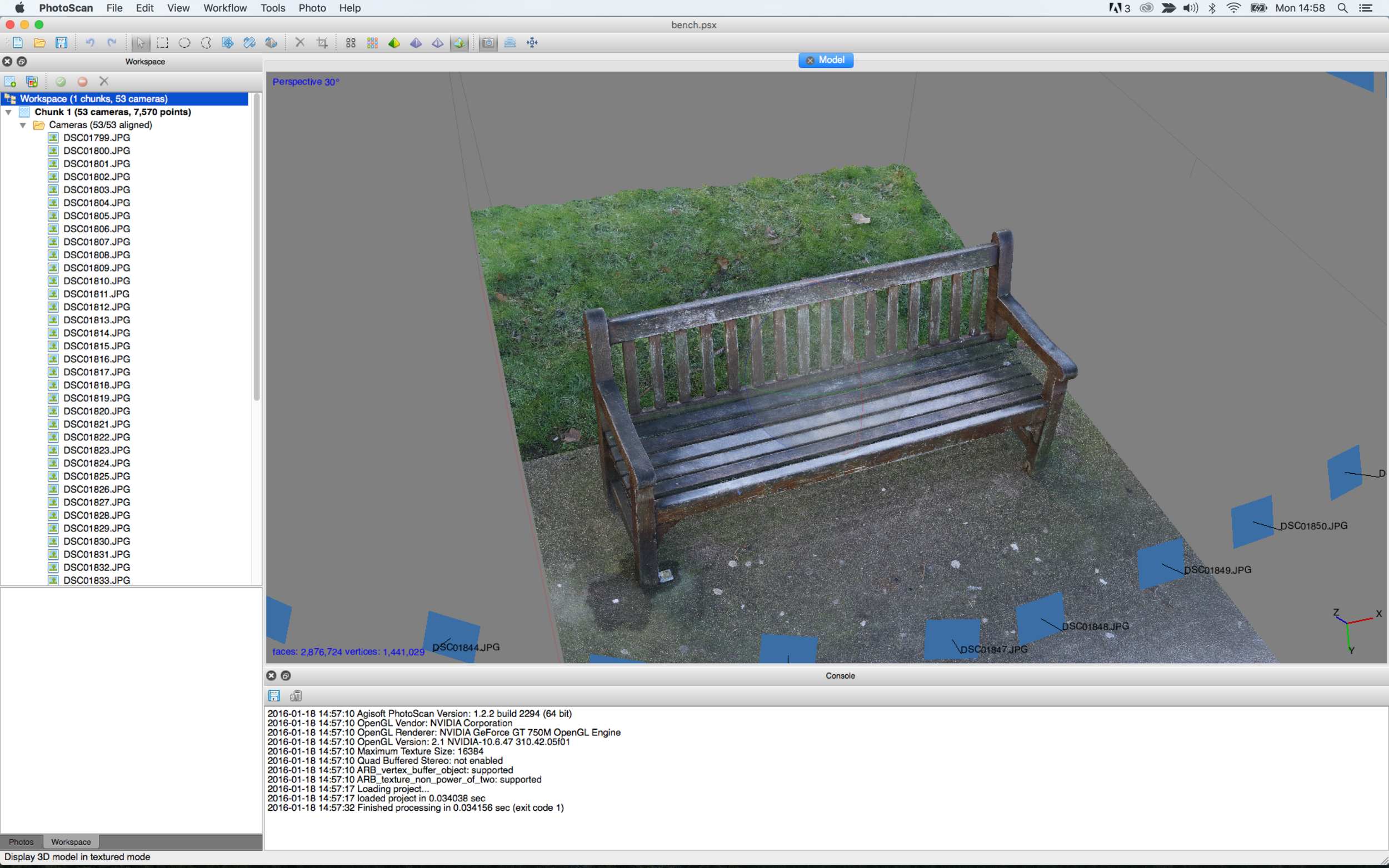Close the Console panel
Image resolution: width=1389 pixels, height=868 pixels.
pos(272,676)
